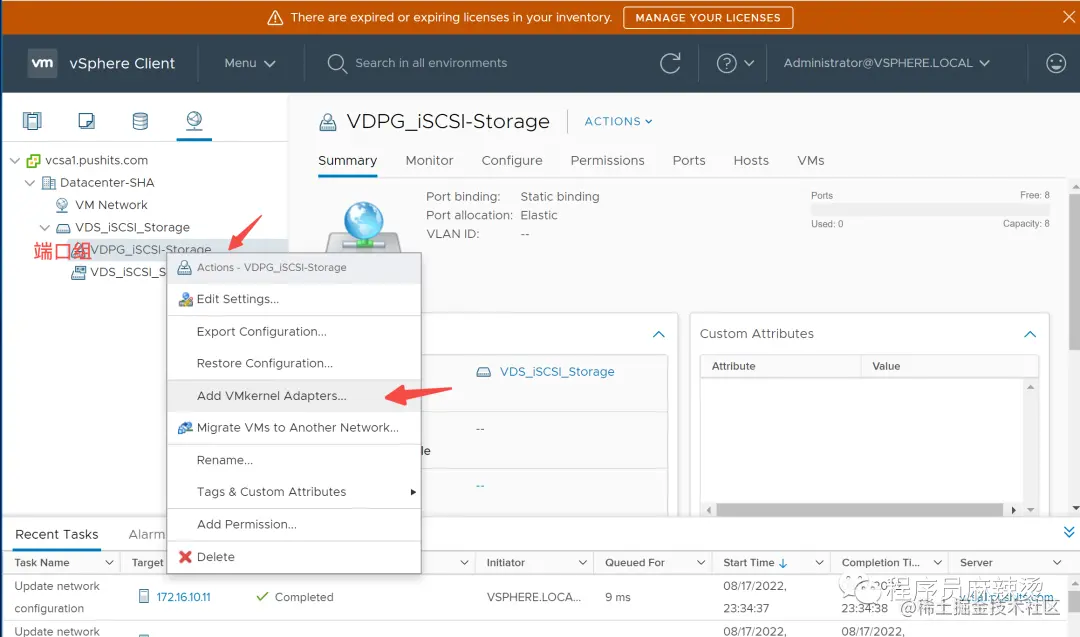Open the Queued For column filter dropdown
The height and width of the screenshot is (637, 1080).
(700, 563)
